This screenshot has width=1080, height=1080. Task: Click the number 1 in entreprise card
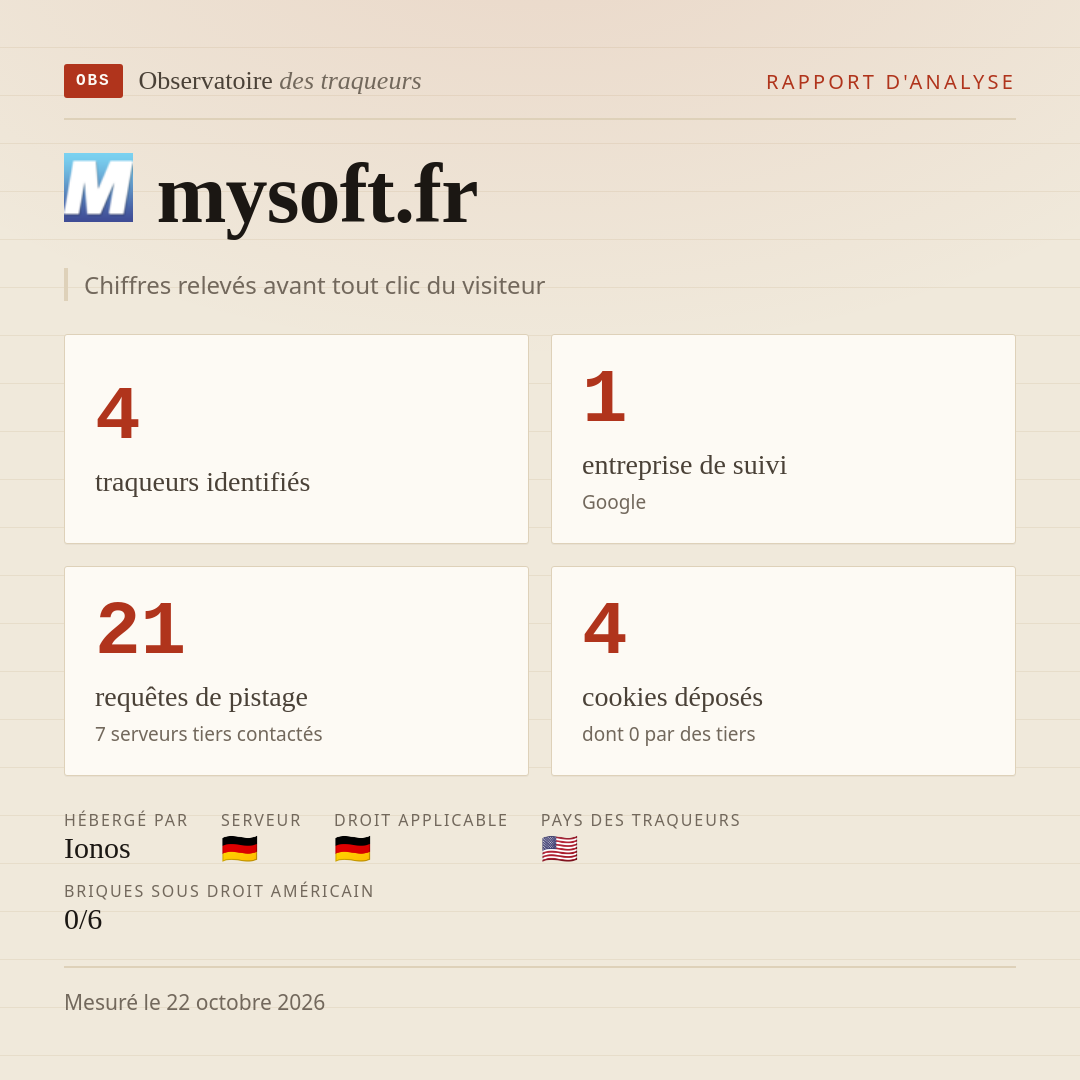click(x=604, y=397)
